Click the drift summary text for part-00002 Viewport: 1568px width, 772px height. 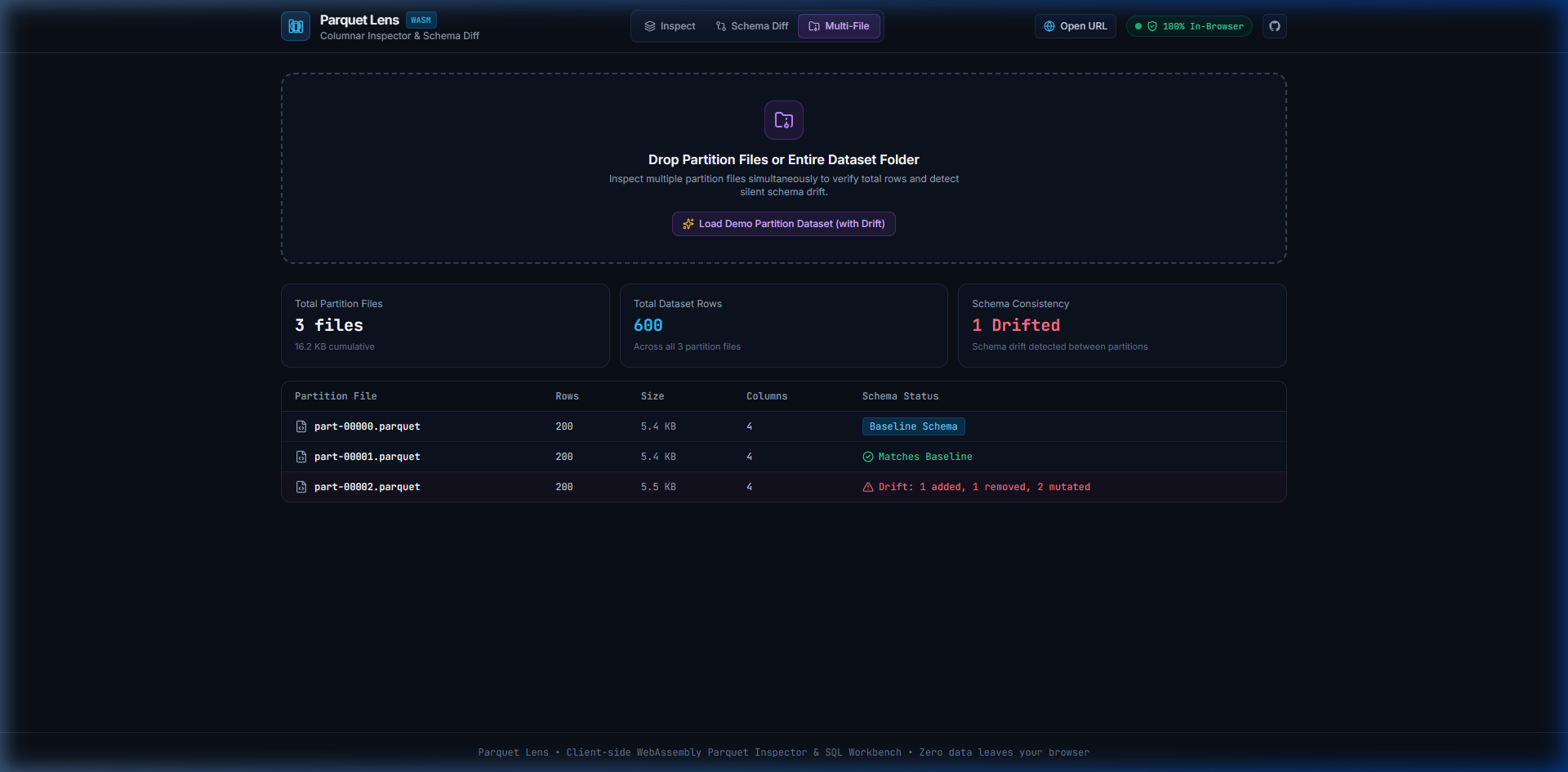[x=984, y=487]
